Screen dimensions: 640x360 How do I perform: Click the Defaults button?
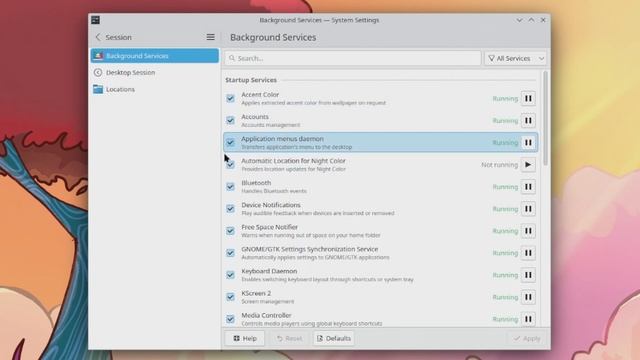[333, 338]
